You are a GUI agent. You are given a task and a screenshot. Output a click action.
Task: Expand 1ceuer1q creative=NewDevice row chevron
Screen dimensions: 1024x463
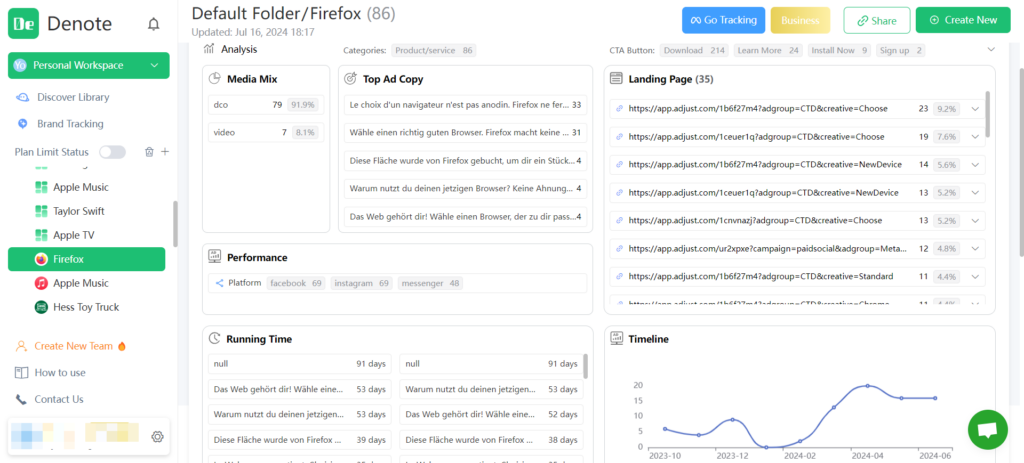pos(975,193)
